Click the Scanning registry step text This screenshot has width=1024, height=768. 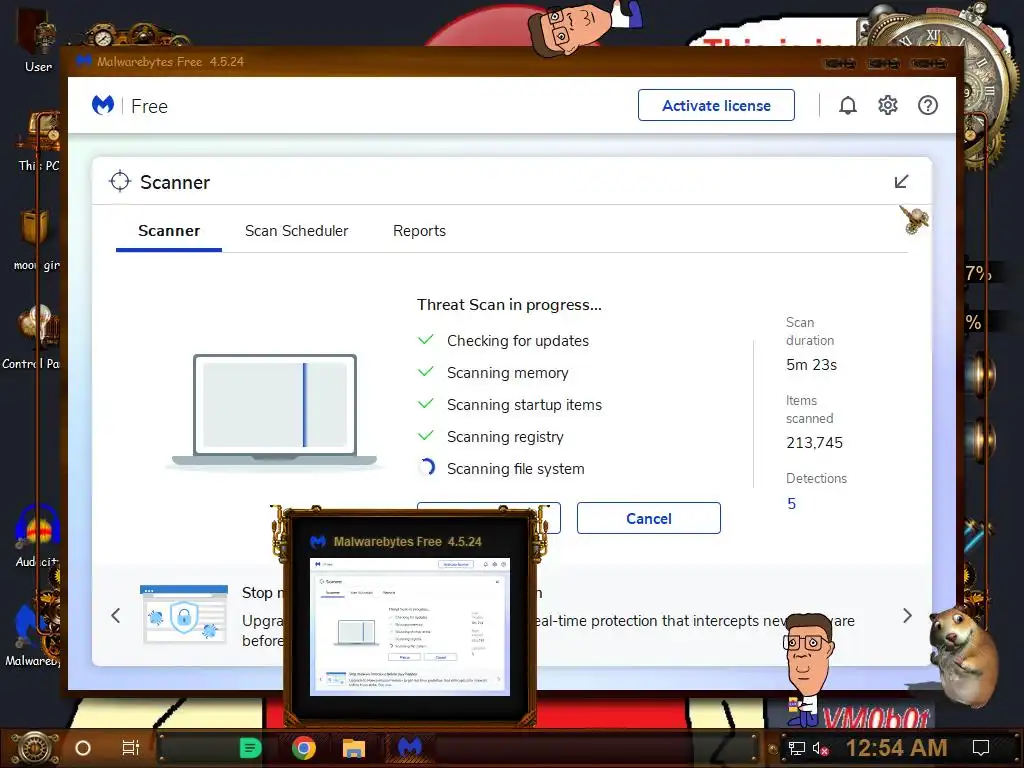point(505,437)
